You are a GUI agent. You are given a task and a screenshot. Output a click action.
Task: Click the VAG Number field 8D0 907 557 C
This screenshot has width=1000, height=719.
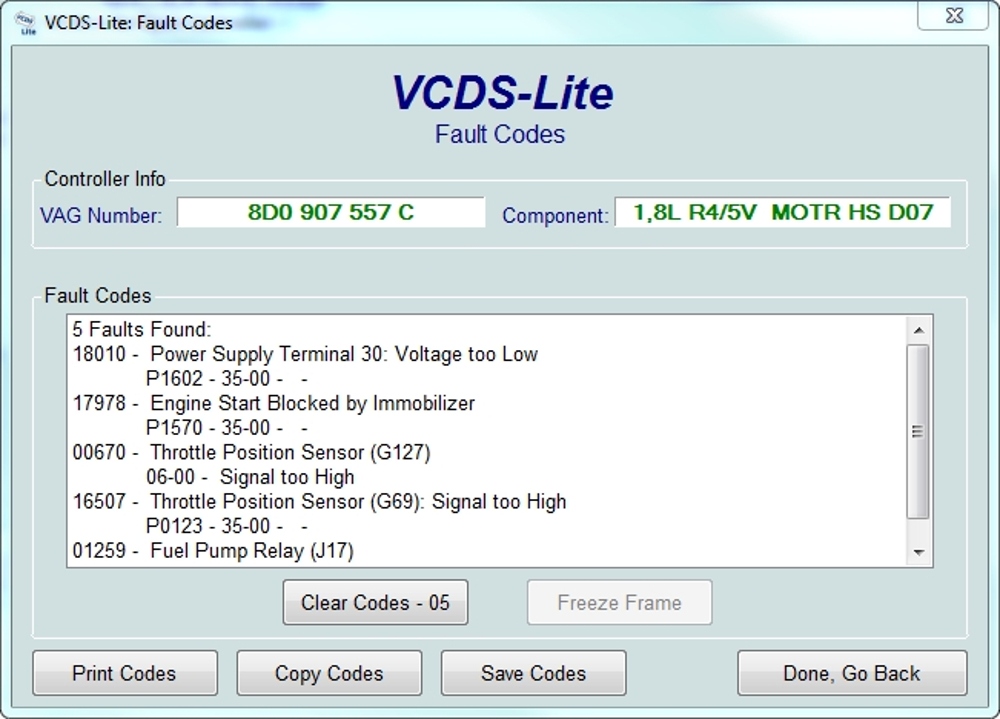(331, 212)
